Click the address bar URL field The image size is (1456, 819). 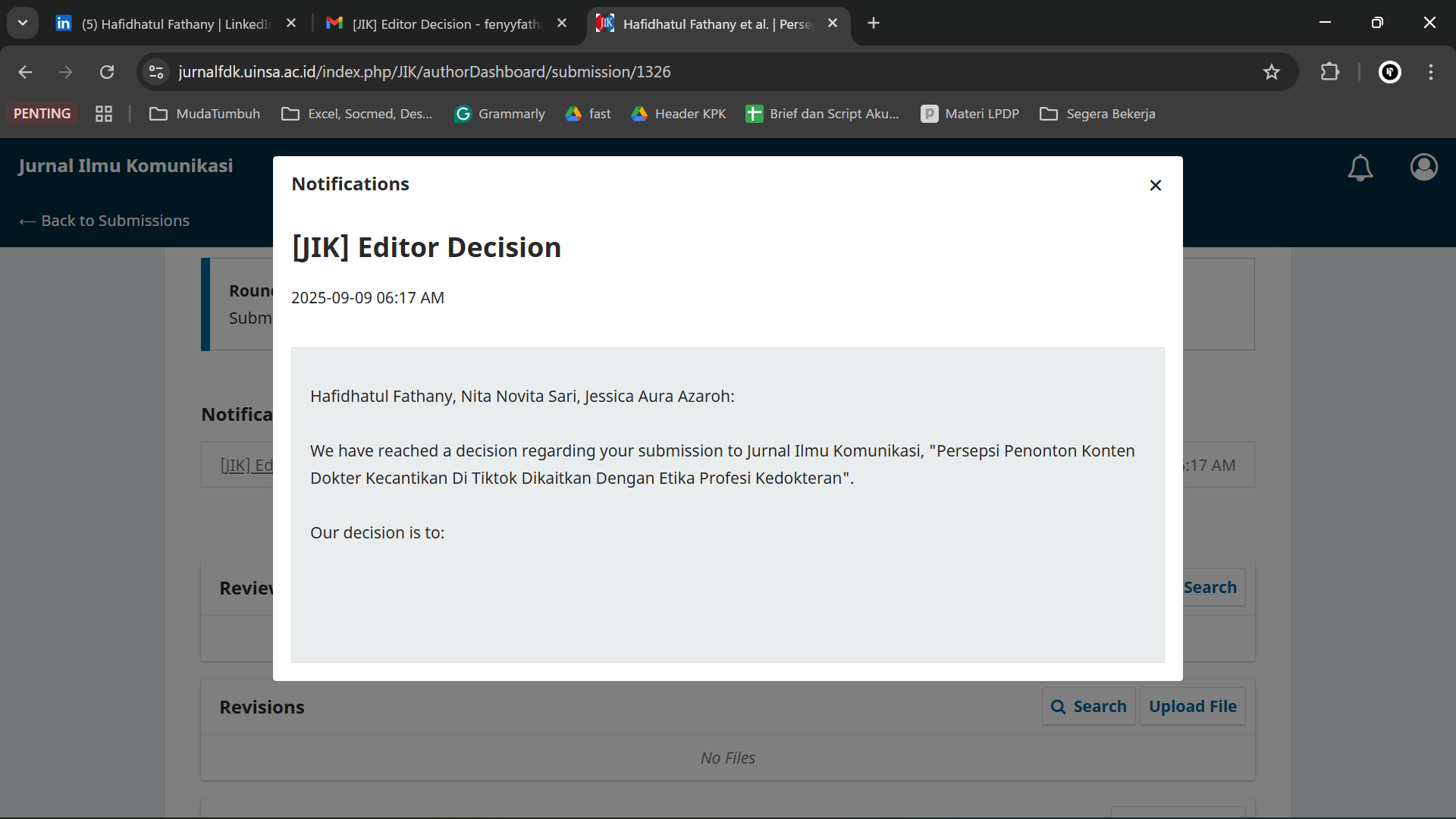pyautogui.click(x=682, y=72)
